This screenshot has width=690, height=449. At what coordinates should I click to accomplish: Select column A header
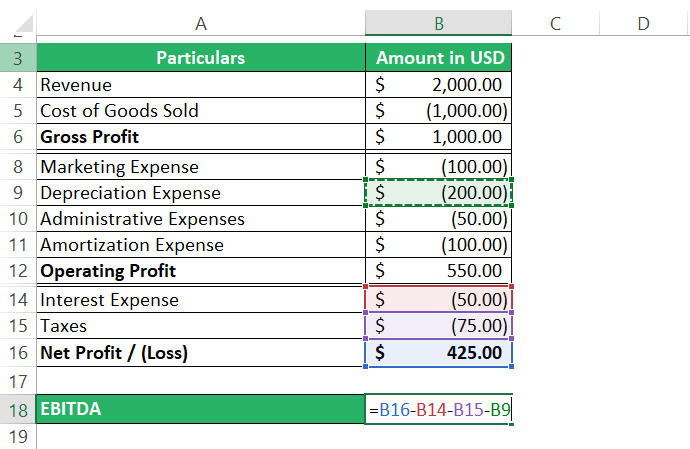point(200,22)
